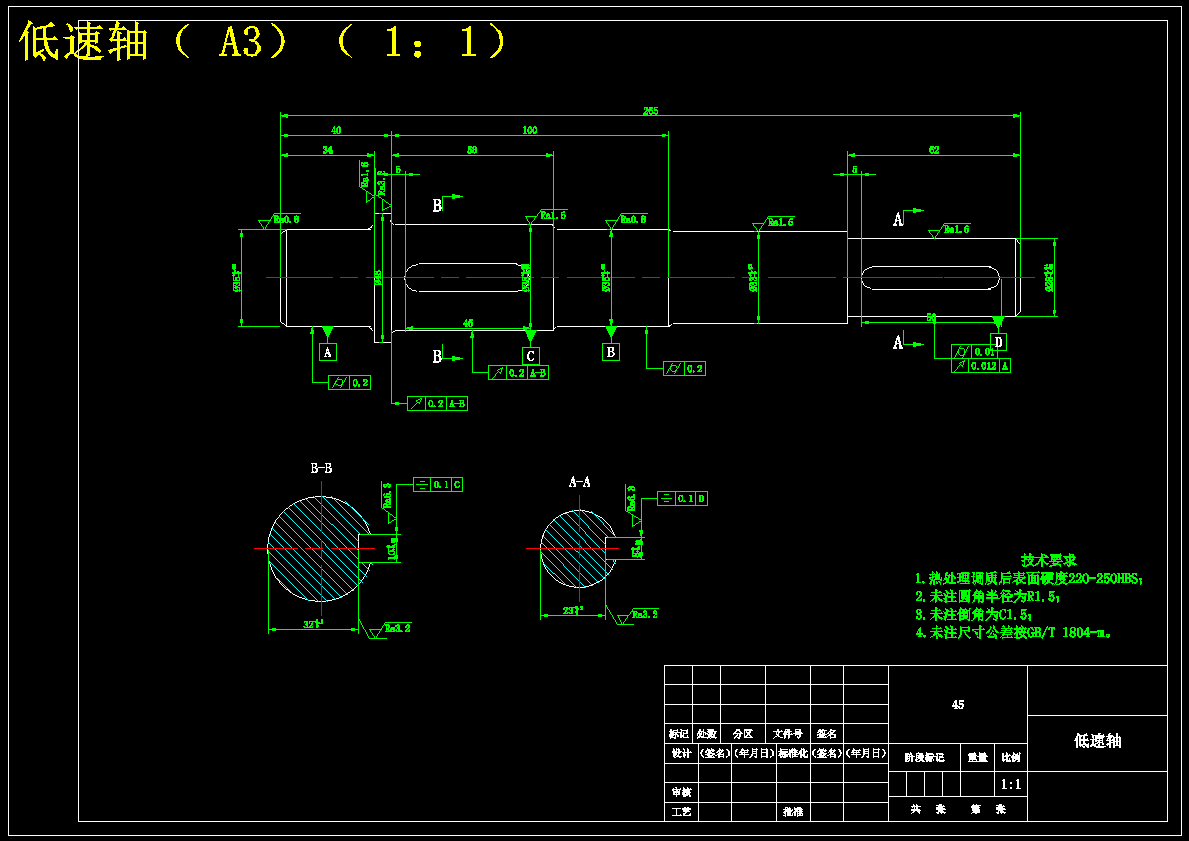The image size is (1189, 841).
Task: Click the '处数' title block cell
Action: [707, 734]
